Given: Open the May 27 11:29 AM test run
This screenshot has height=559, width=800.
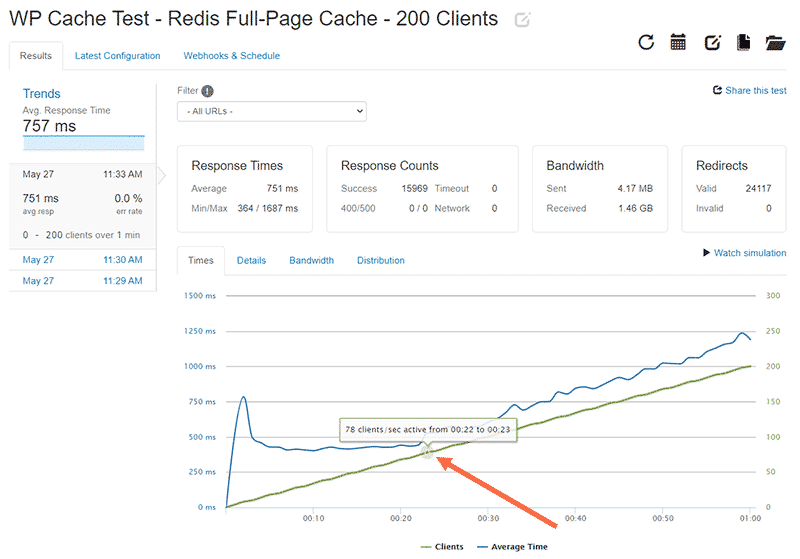Looking at the screenshot, I should (x=82, y=281).
